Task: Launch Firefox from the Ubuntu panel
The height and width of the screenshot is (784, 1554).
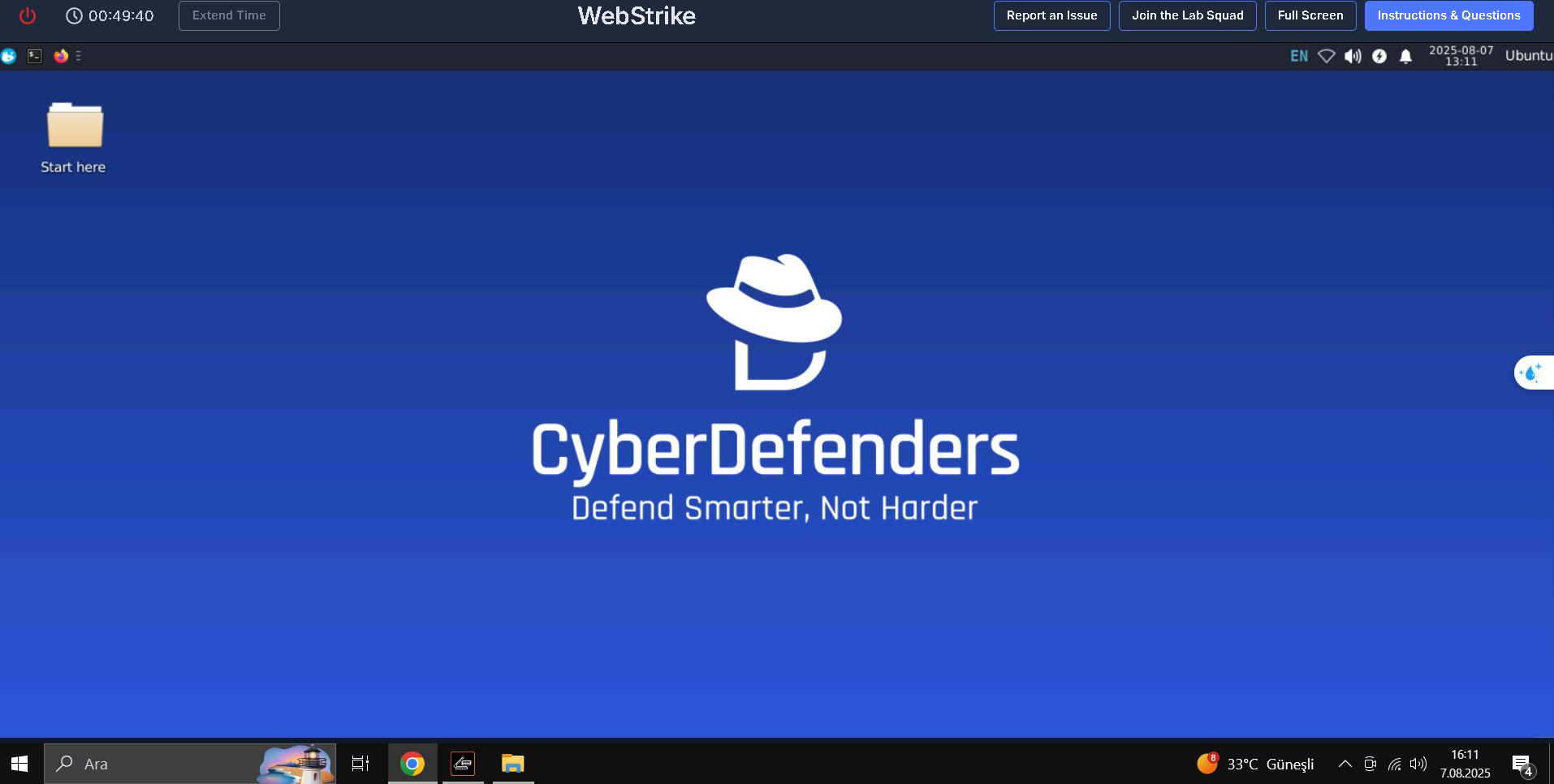Action: pos(61,56)
